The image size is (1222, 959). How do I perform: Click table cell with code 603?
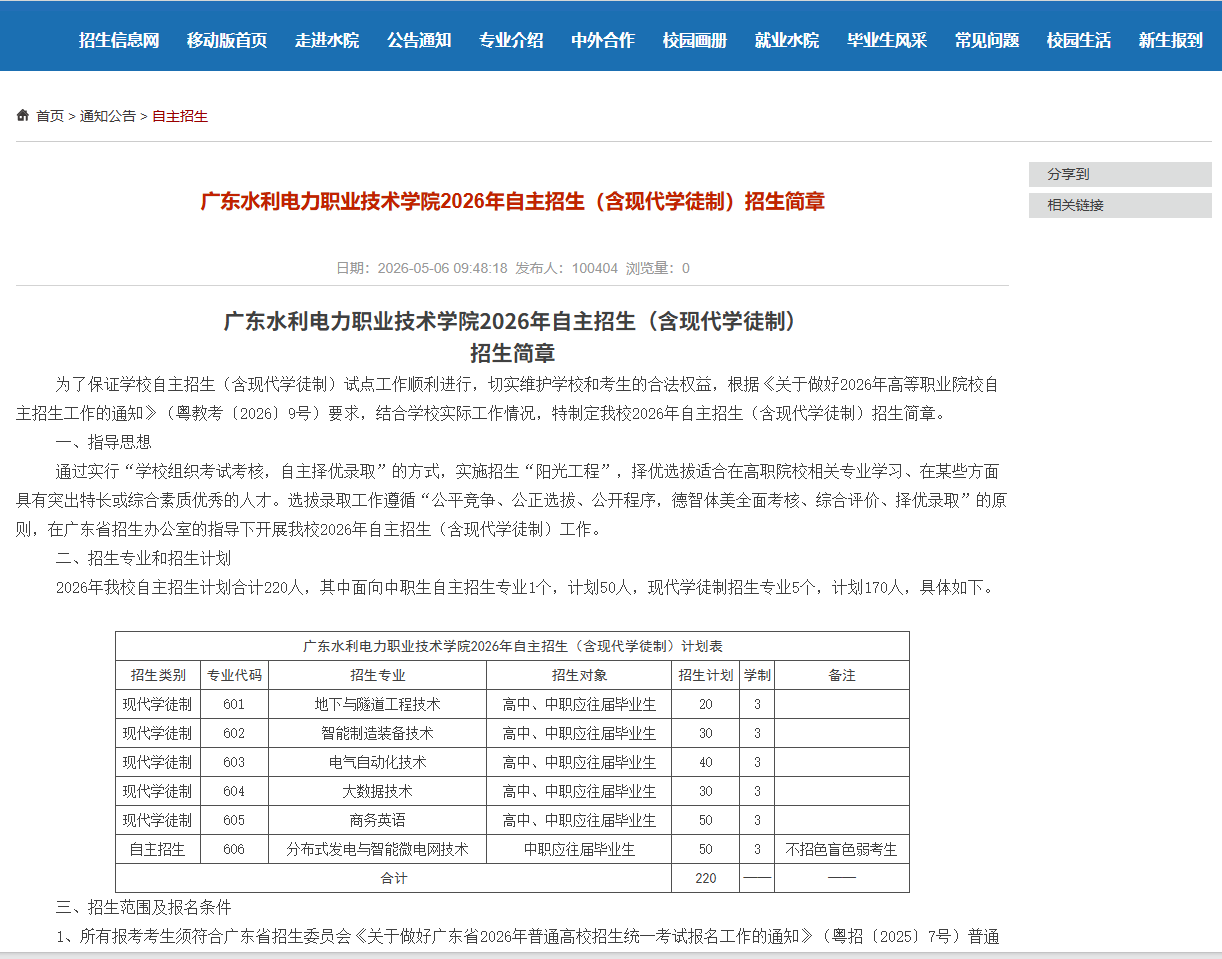pos(234,762)
